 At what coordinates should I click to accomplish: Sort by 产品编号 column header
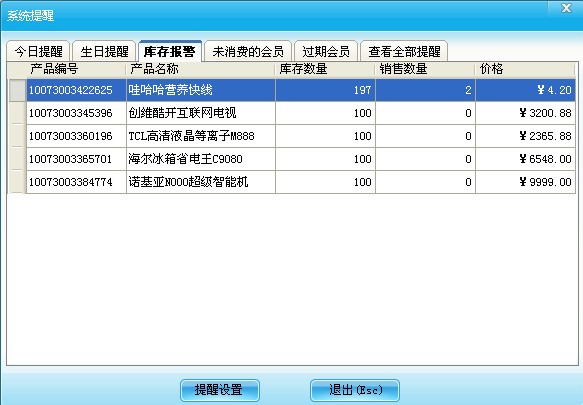76,69
